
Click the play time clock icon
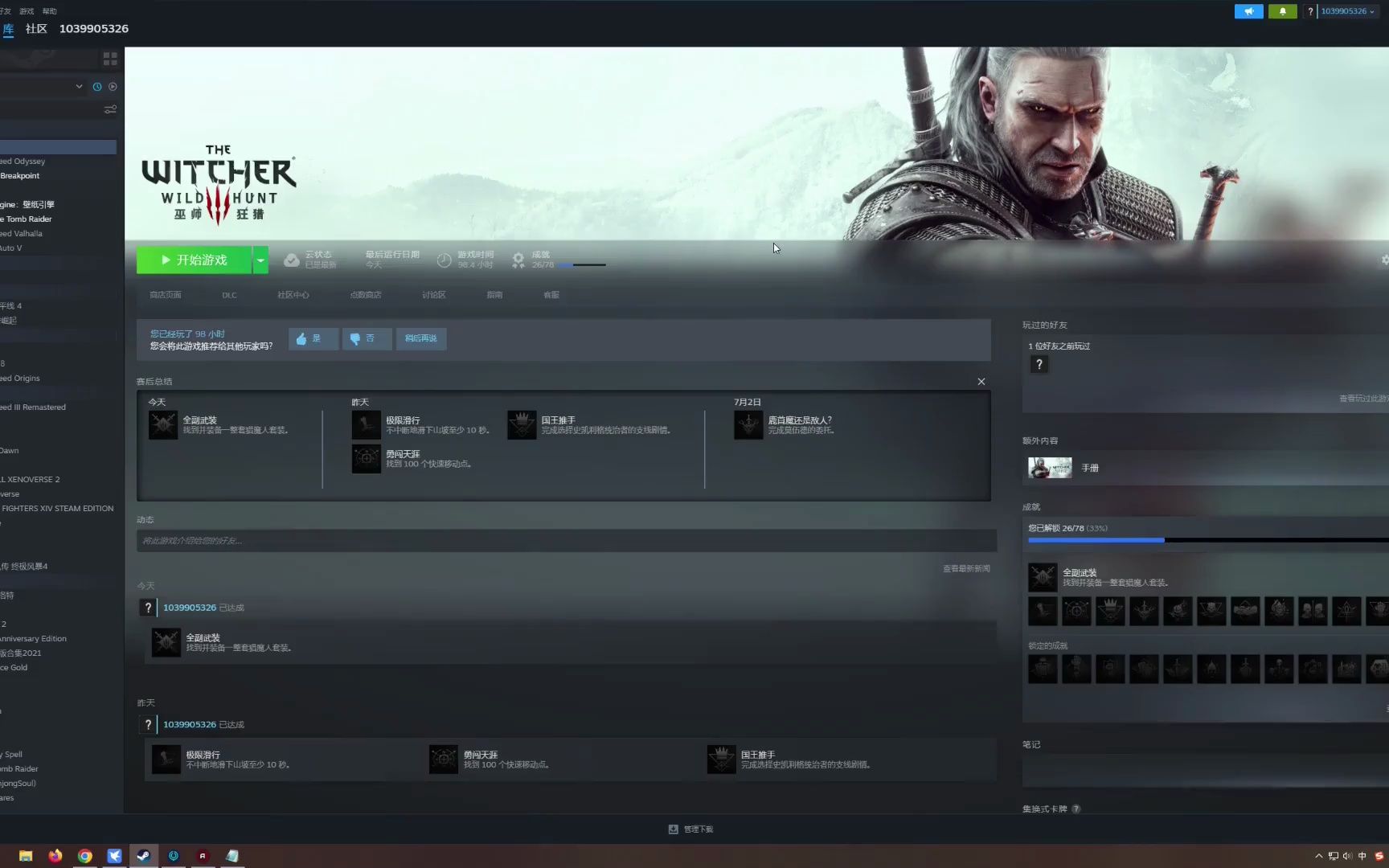point(444,260)
